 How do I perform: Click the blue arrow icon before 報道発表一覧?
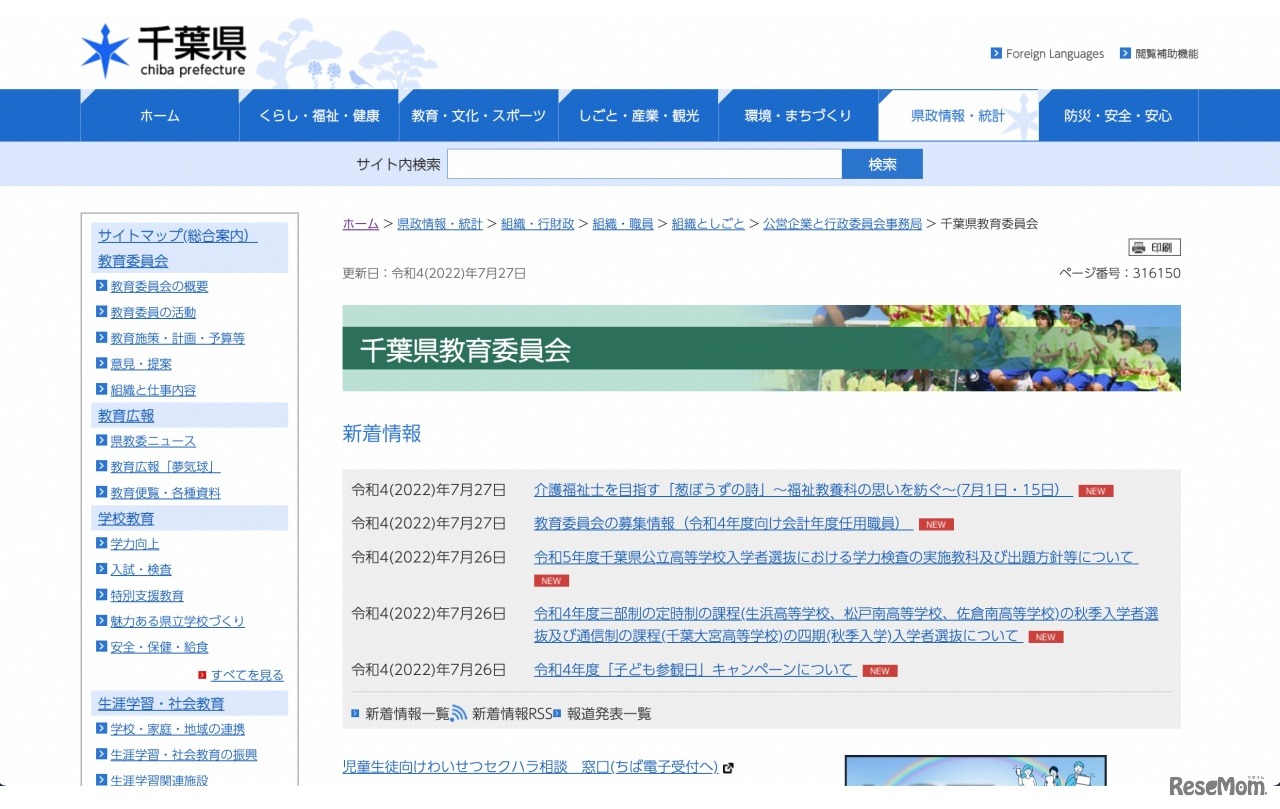tap(557, 713)
